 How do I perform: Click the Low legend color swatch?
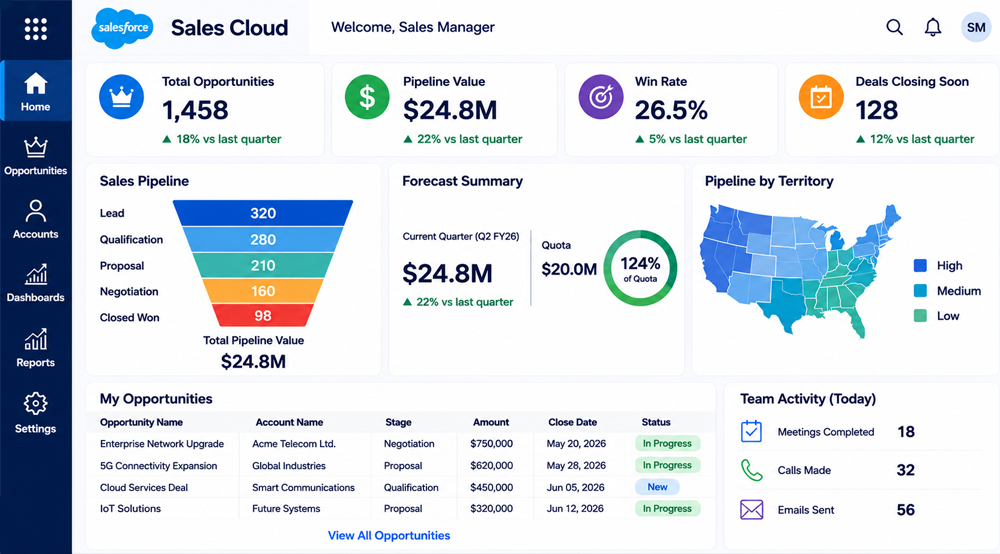click(x=920, y=316)
